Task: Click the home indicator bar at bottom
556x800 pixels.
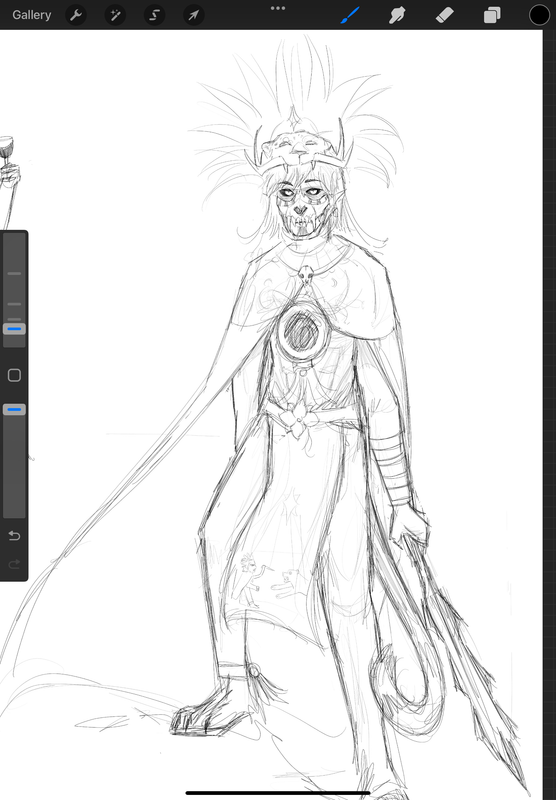Action: (x=278, y=792)
